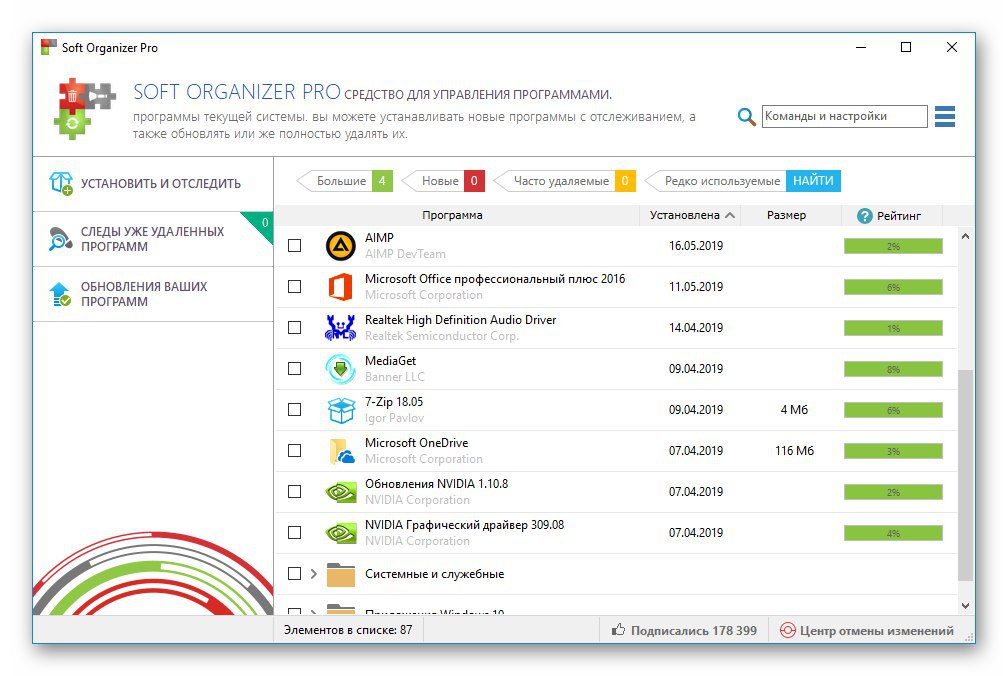The width and height of the screenshot is (1008, 676).
Task: Click the thumbs-up subscribers icon
Action: (618, 630)
